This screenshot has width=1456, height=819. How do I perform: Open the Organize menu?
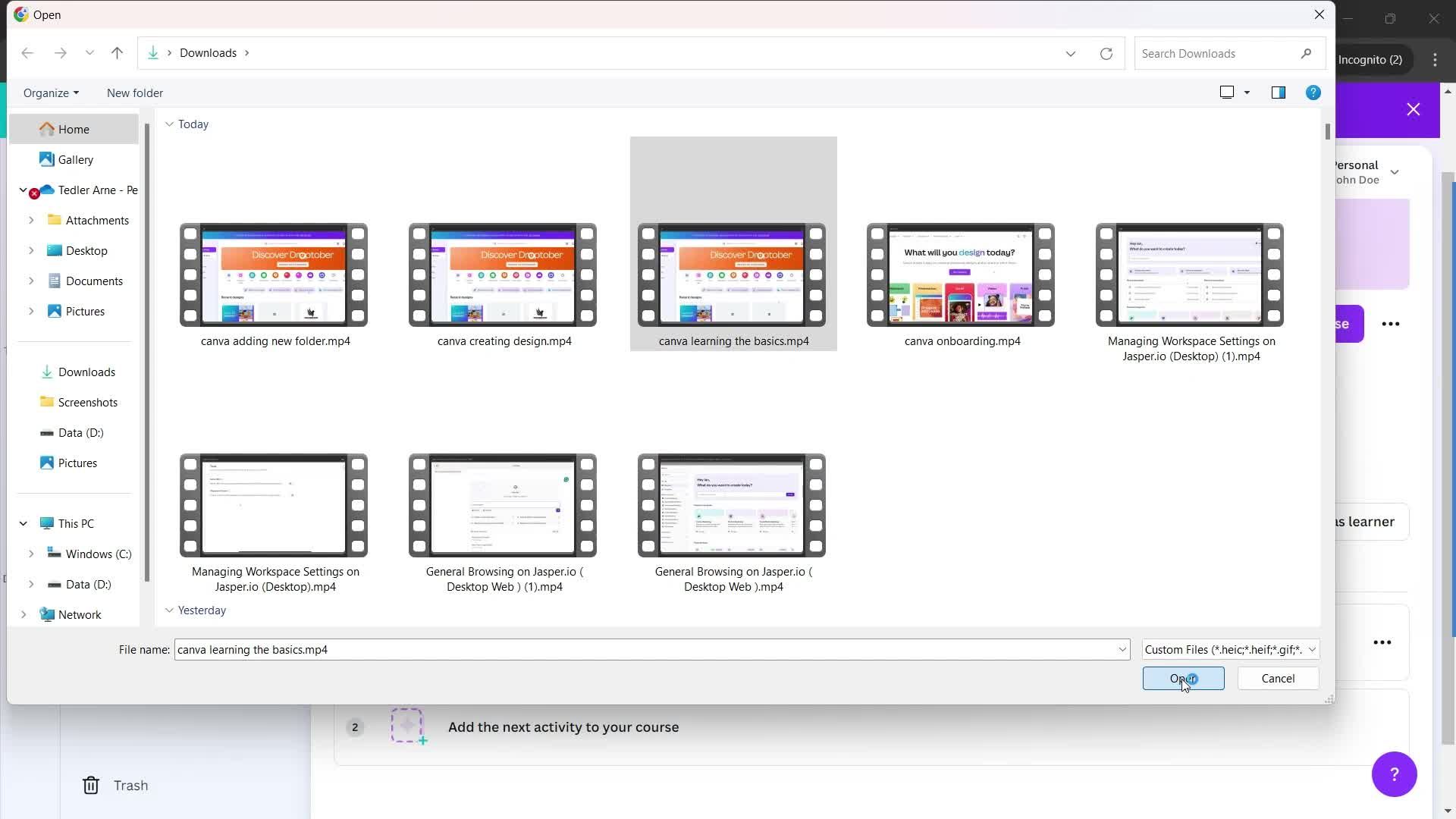(x=51, y=93)
